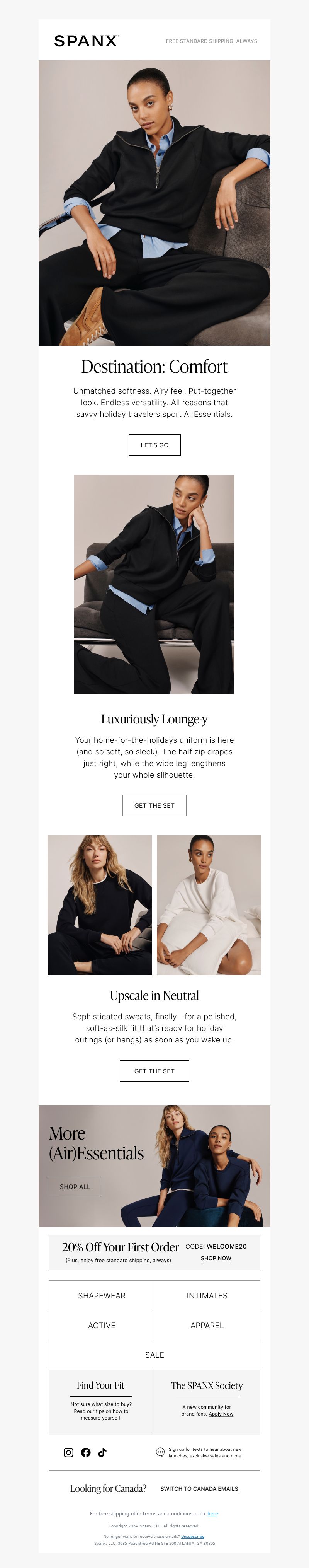
Task: Click the Unsubscribe link
Action: (193, 1536)
